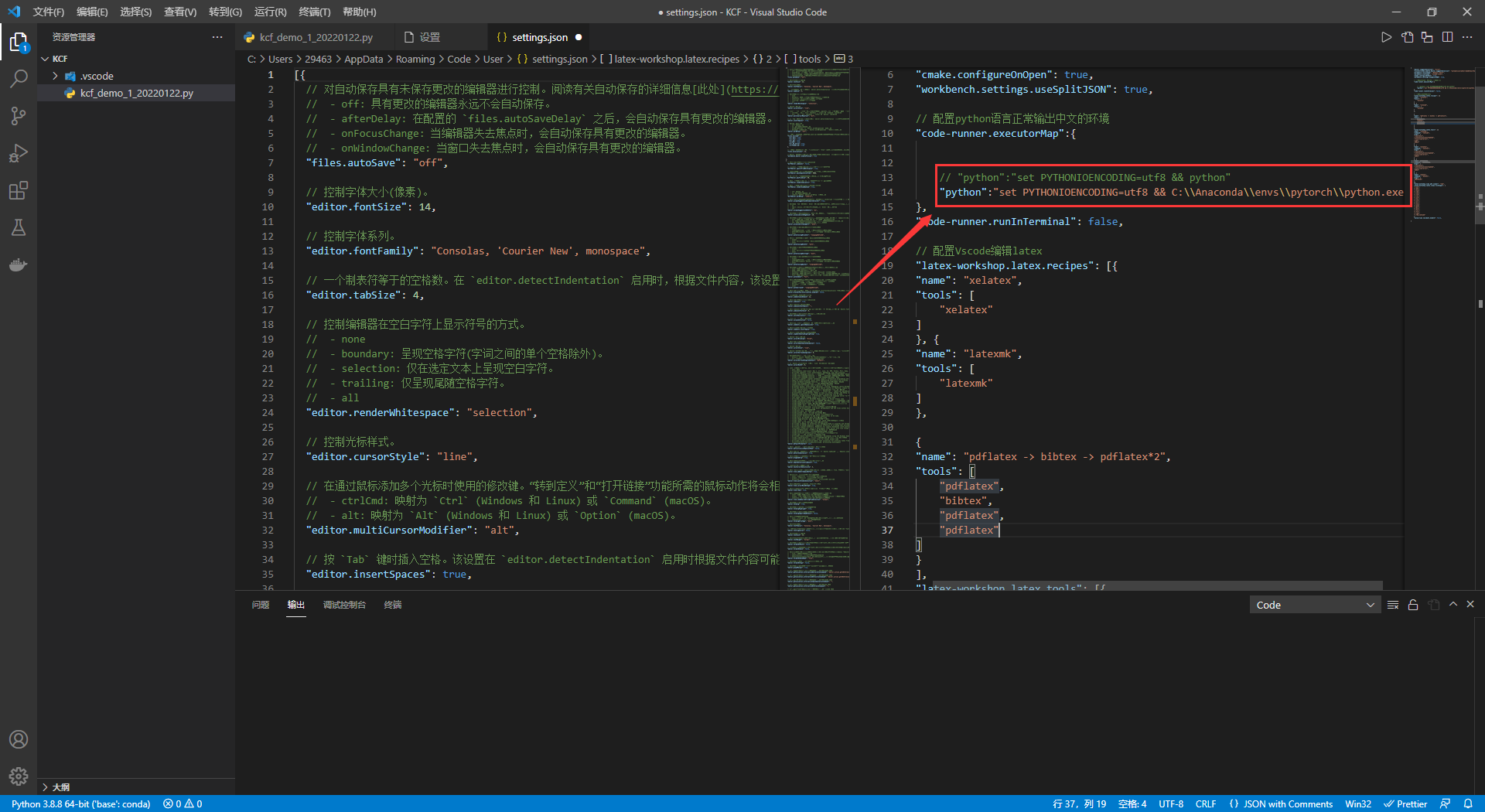Click the lock icon in the Output panel
1485x812 pixels.
tap(1413, 604)
